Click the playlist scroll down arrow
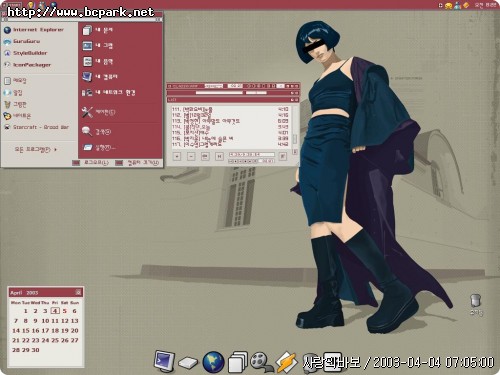 (x=295, y=152)
